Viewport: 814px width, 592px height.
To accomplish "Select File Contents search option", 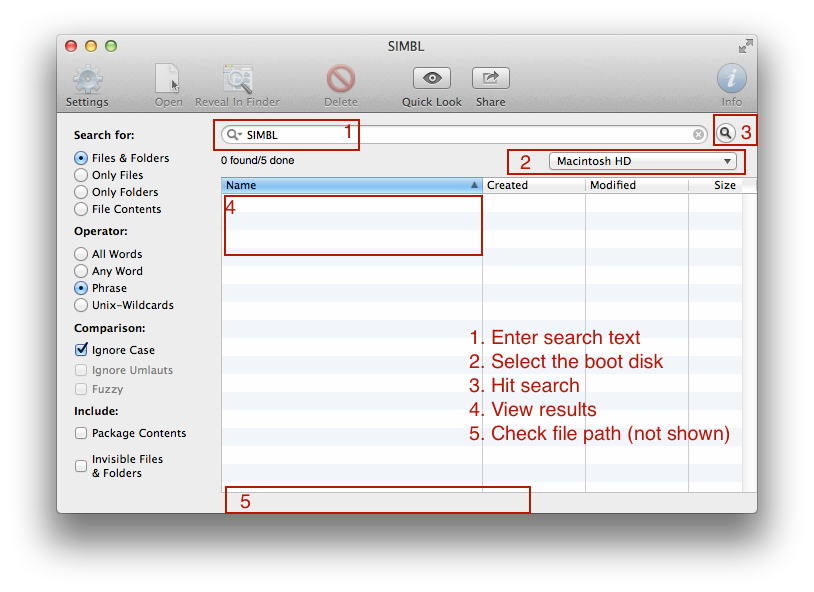I will 81,209.
